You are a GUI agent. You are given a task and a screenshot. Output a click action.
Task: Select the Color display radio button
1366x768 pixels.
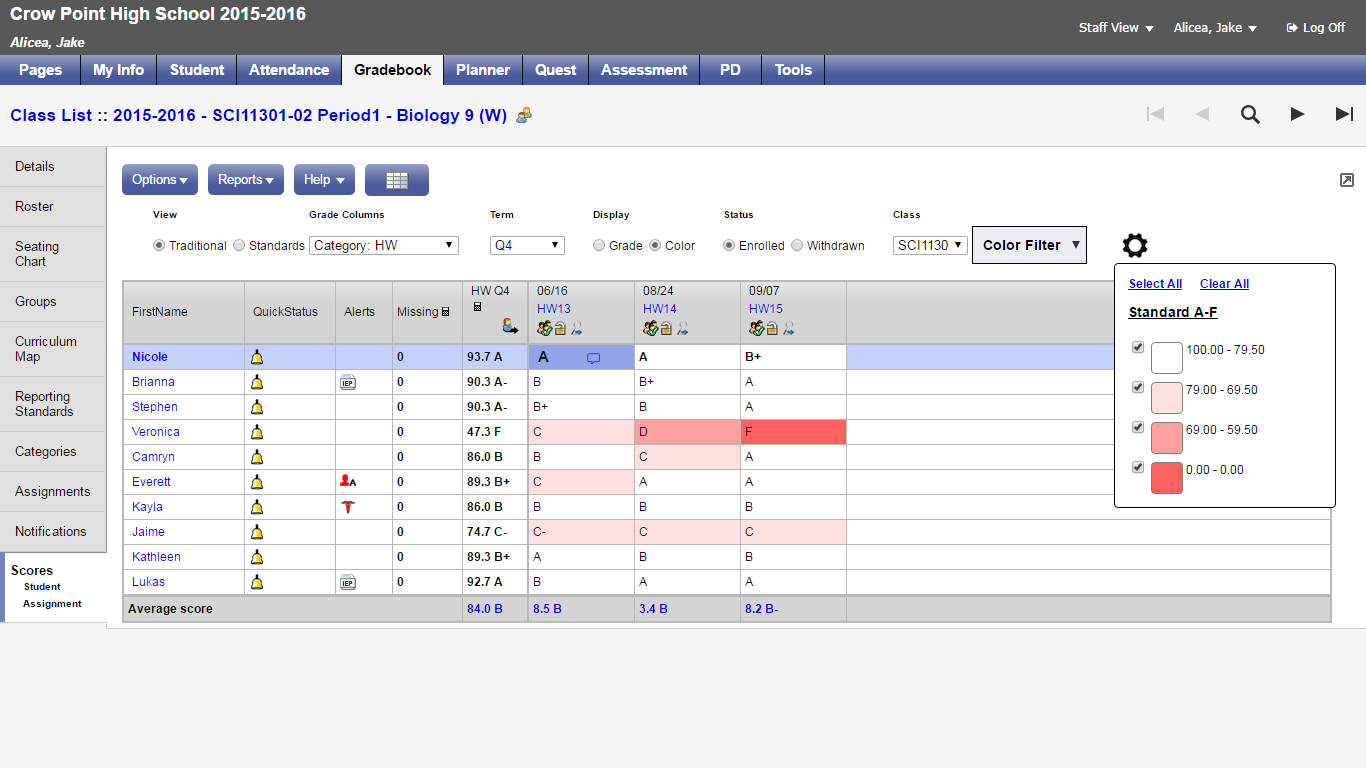tap(655, 245)
